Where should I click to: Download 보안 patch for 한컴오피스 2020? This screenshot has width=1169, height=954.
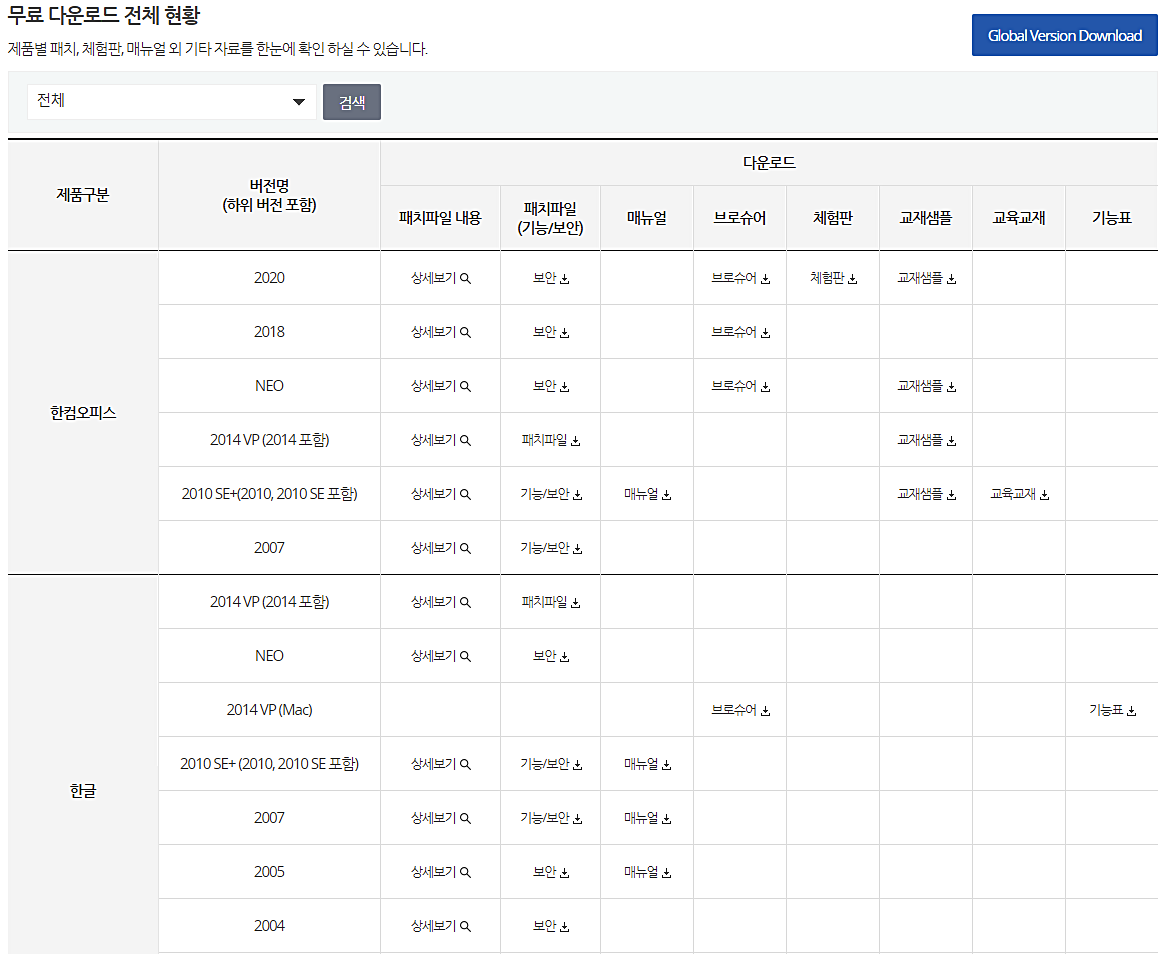click(x=551, y=278)
